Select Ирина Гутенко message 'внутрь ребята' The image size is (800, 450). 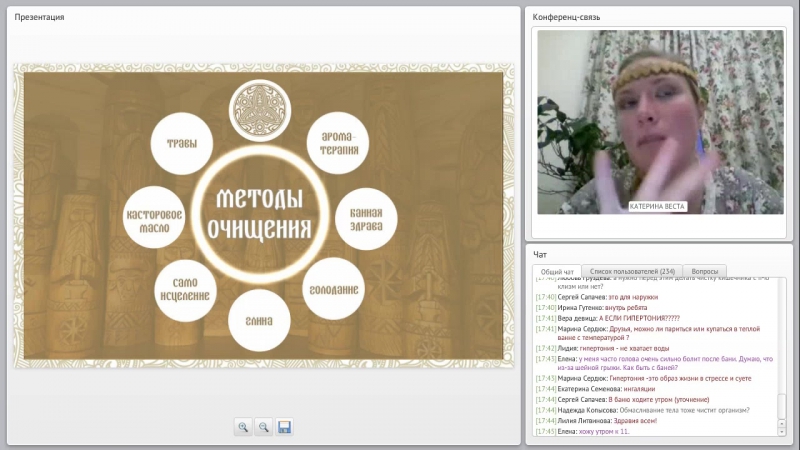[x=591, y=308]
